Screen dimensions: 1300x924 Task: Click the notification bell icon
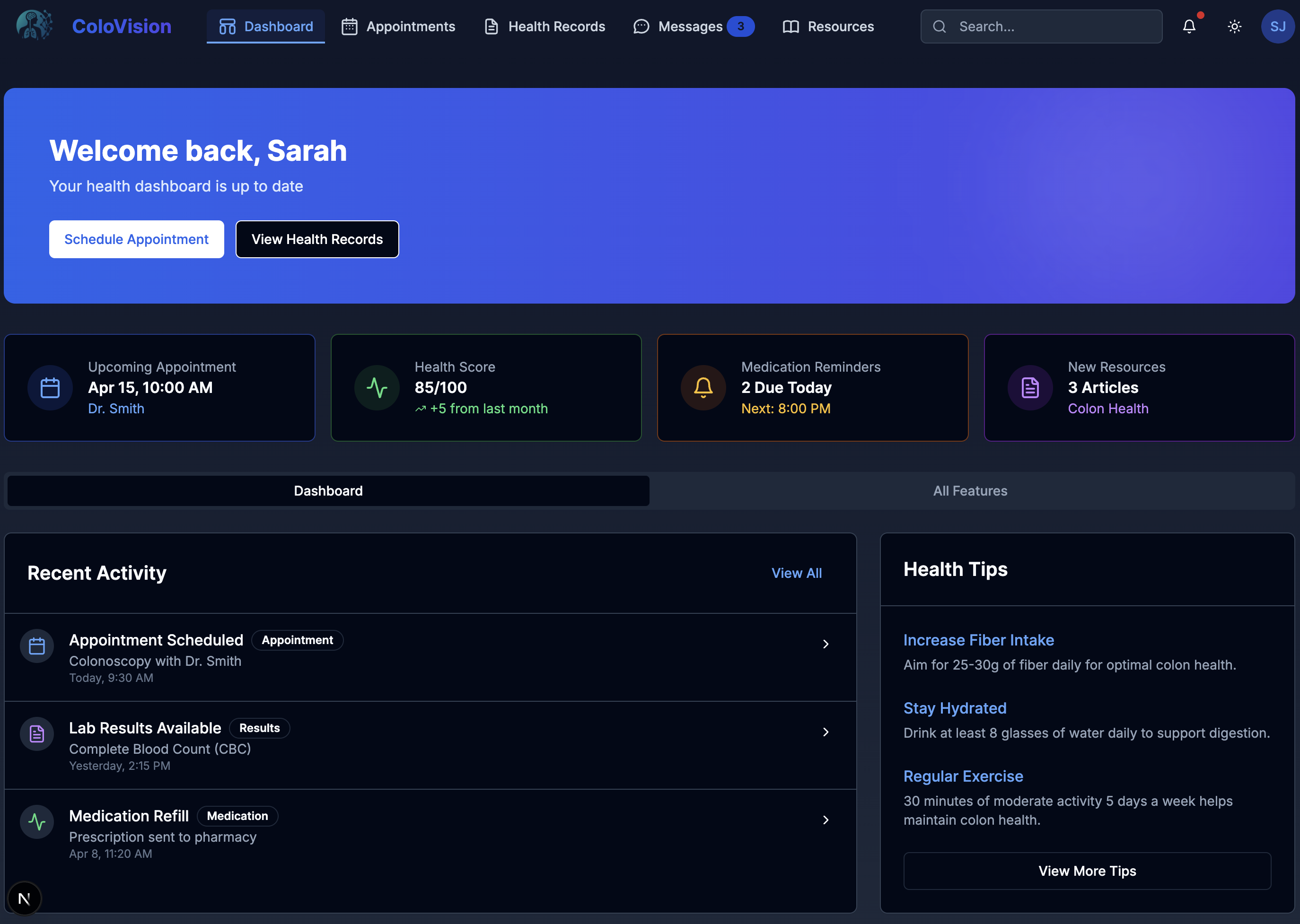1189,27
